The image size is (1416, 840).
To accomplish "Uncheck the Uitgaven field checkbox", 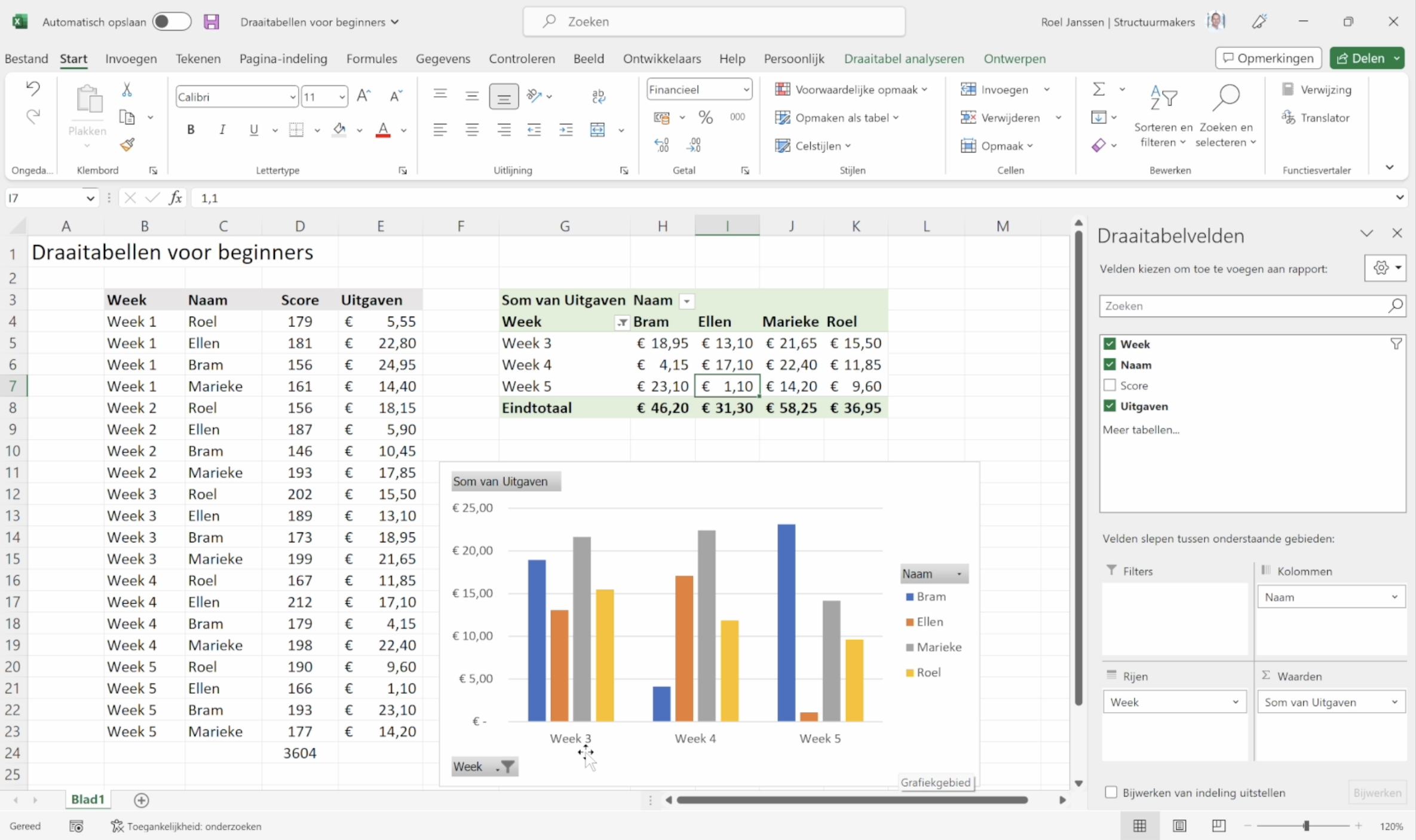I will click(x=1109, y=406).
